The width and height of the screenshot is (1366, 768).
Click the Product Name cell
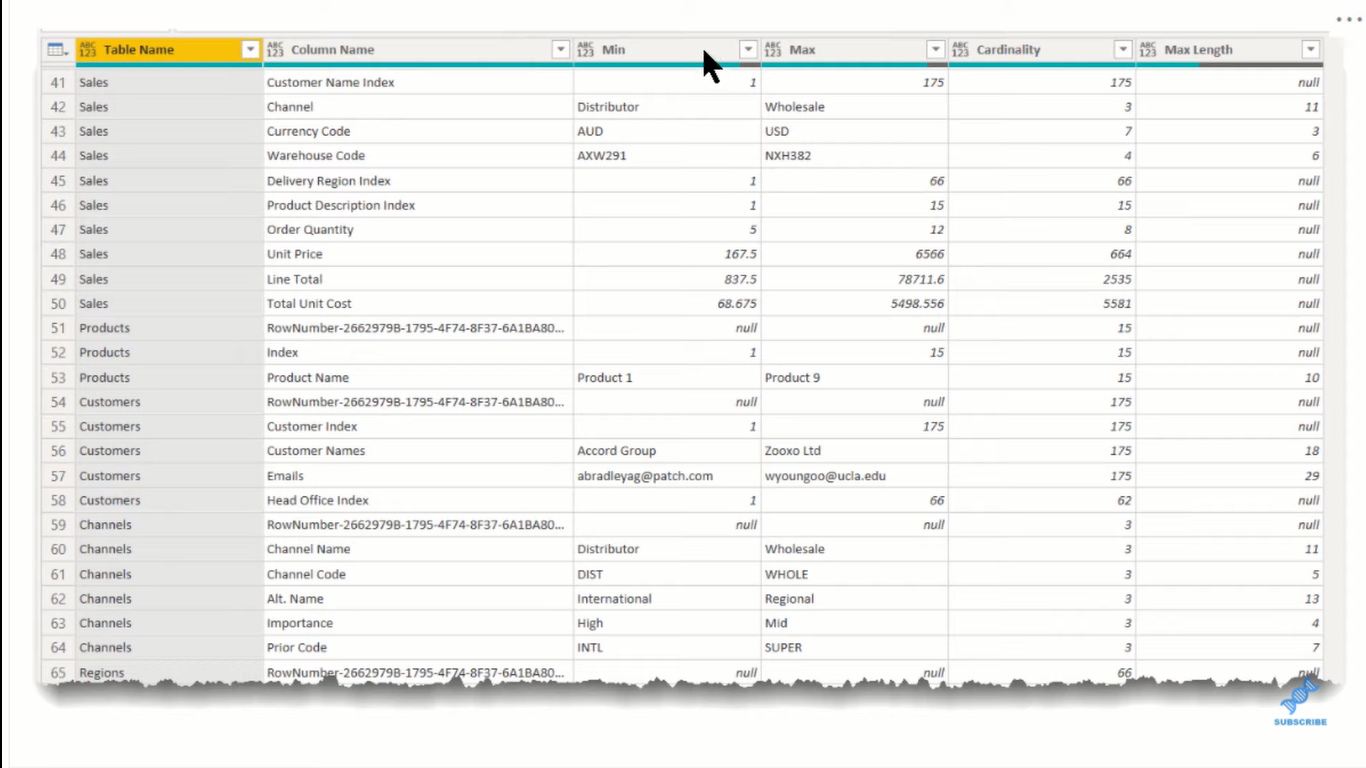(x=418, y=378)
